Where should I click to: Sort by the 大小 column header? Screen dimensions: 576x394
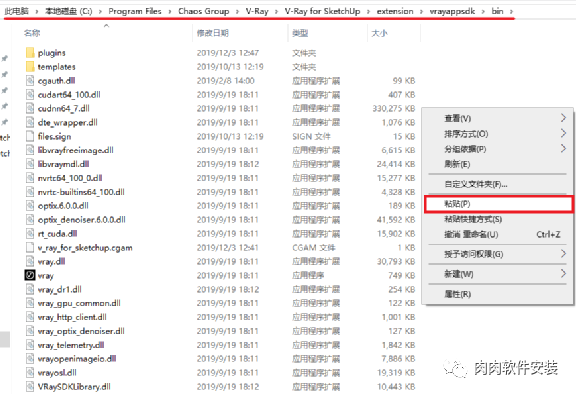[x=379, y=33]
